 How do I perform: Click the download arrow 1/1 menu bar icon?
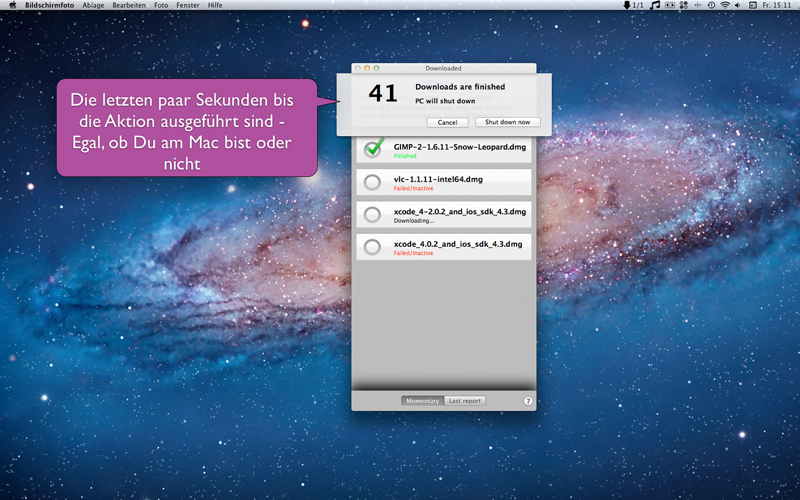point(633,5)
